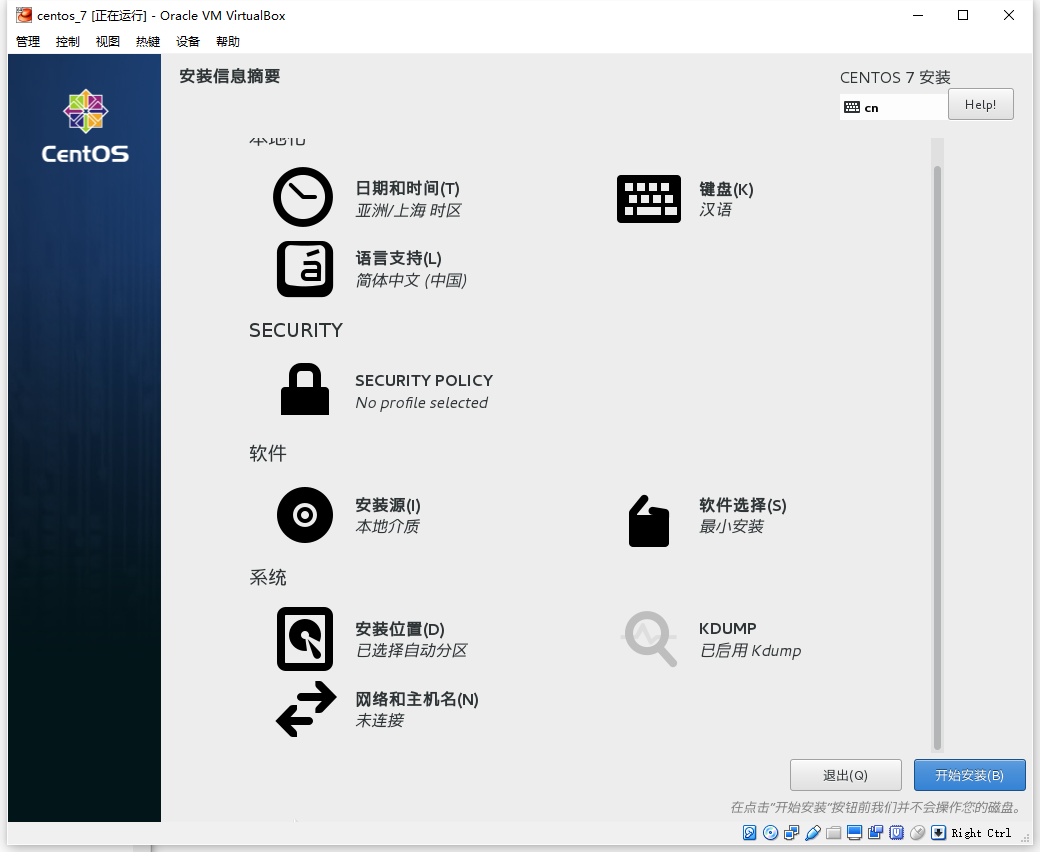Click the CentOS logo in sidebar
The height and width of the screenshot is (852, 1040).
(x=85, y=126)
